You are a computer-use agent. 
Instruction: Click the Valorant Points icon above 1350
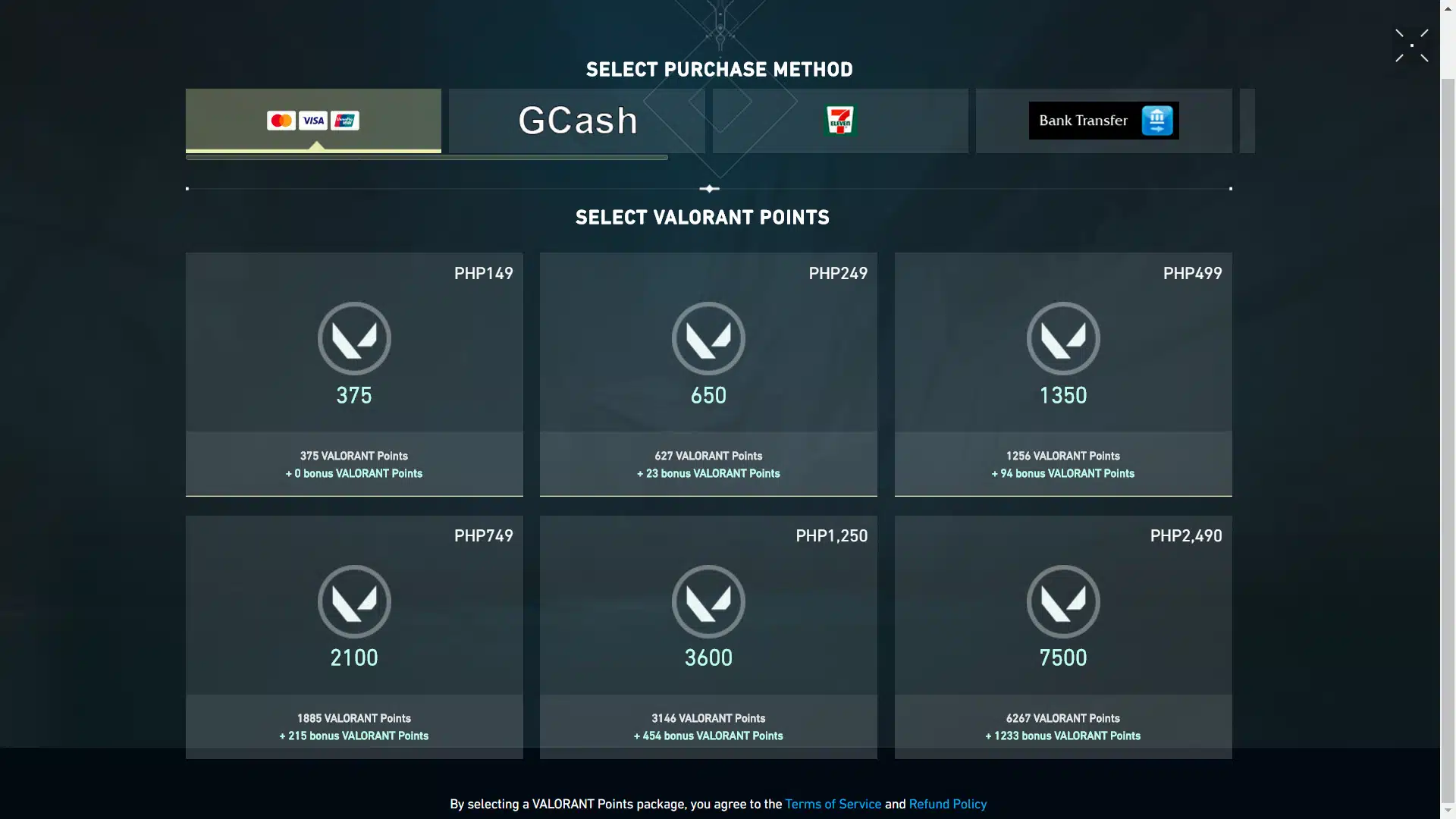(x=1063, y=338)
